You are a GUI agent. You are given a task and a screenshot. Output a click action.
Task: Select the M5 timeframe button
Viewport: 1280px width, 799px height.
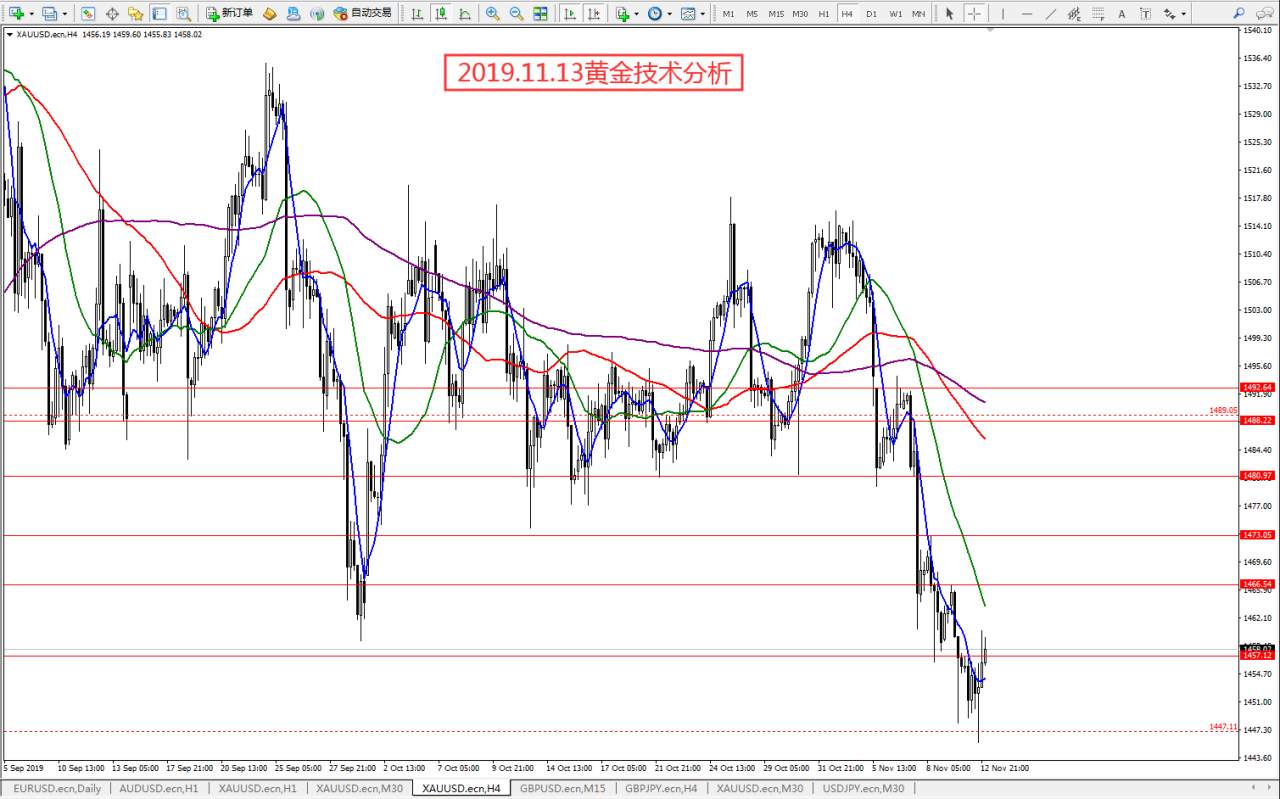752,13
